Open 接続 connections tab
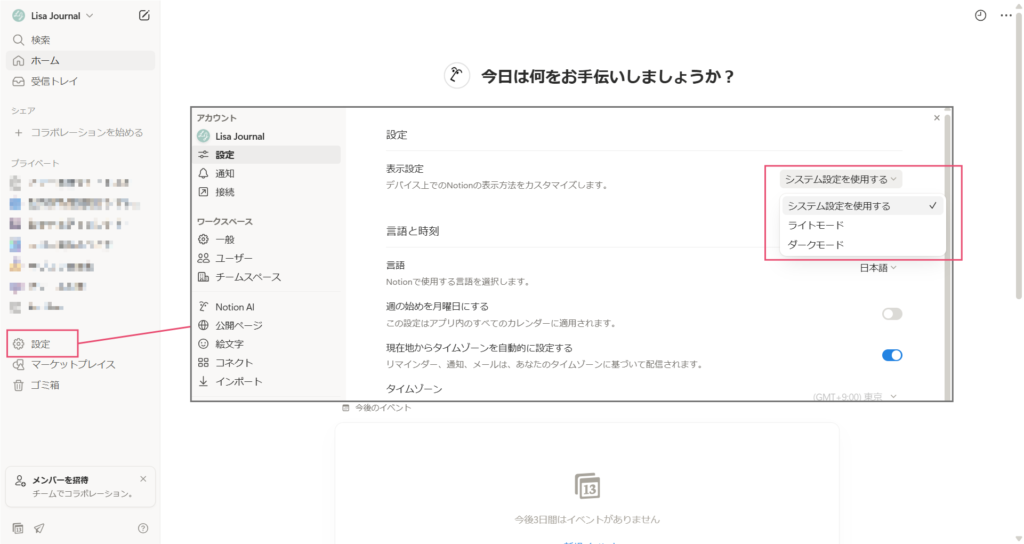Image resolution: width=1024 pixels, height=544 pixels. point(268,192)
